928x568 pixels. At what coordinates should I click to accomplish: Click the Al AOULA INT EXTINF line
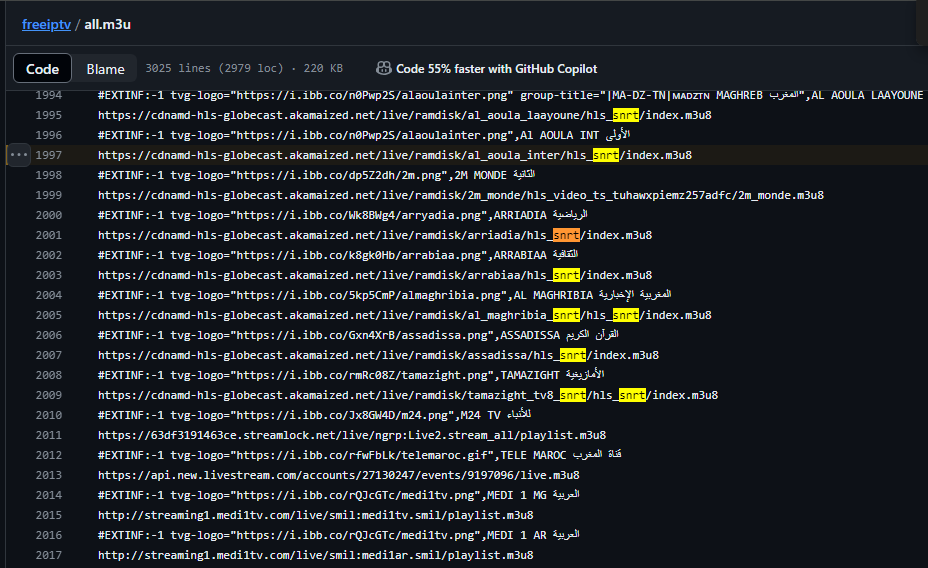tap(364, 135)
